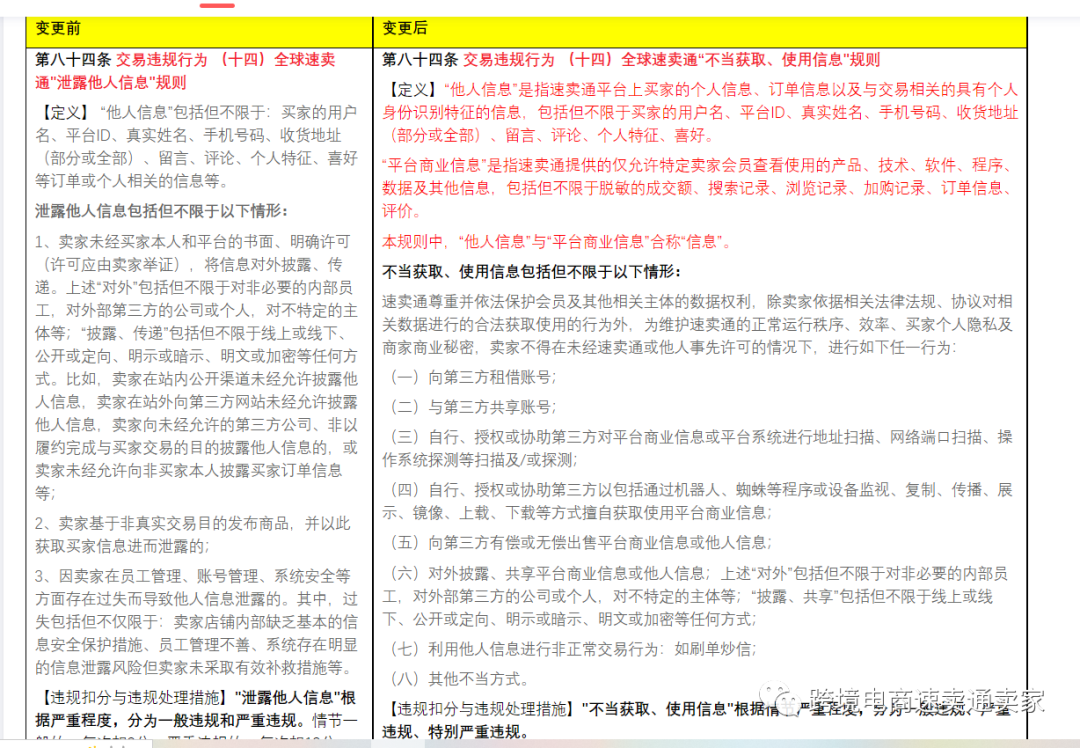The image size is (1080, 748).
Task: Click item (五)向第三方有偿或无偿出售平台商业信息
Action: [579, 543]
